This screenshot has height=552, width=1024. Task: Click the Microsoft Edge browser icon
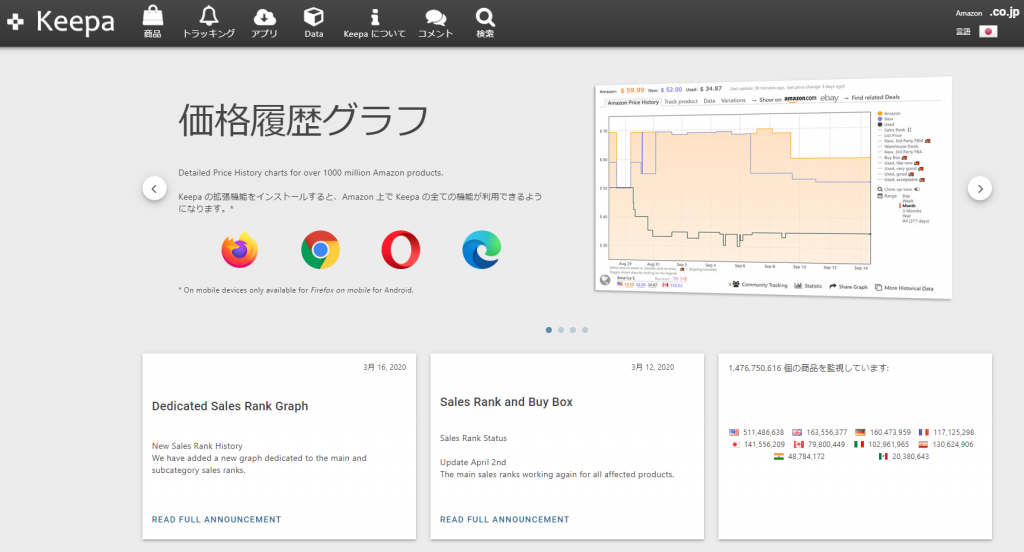(x=481, y=250)
